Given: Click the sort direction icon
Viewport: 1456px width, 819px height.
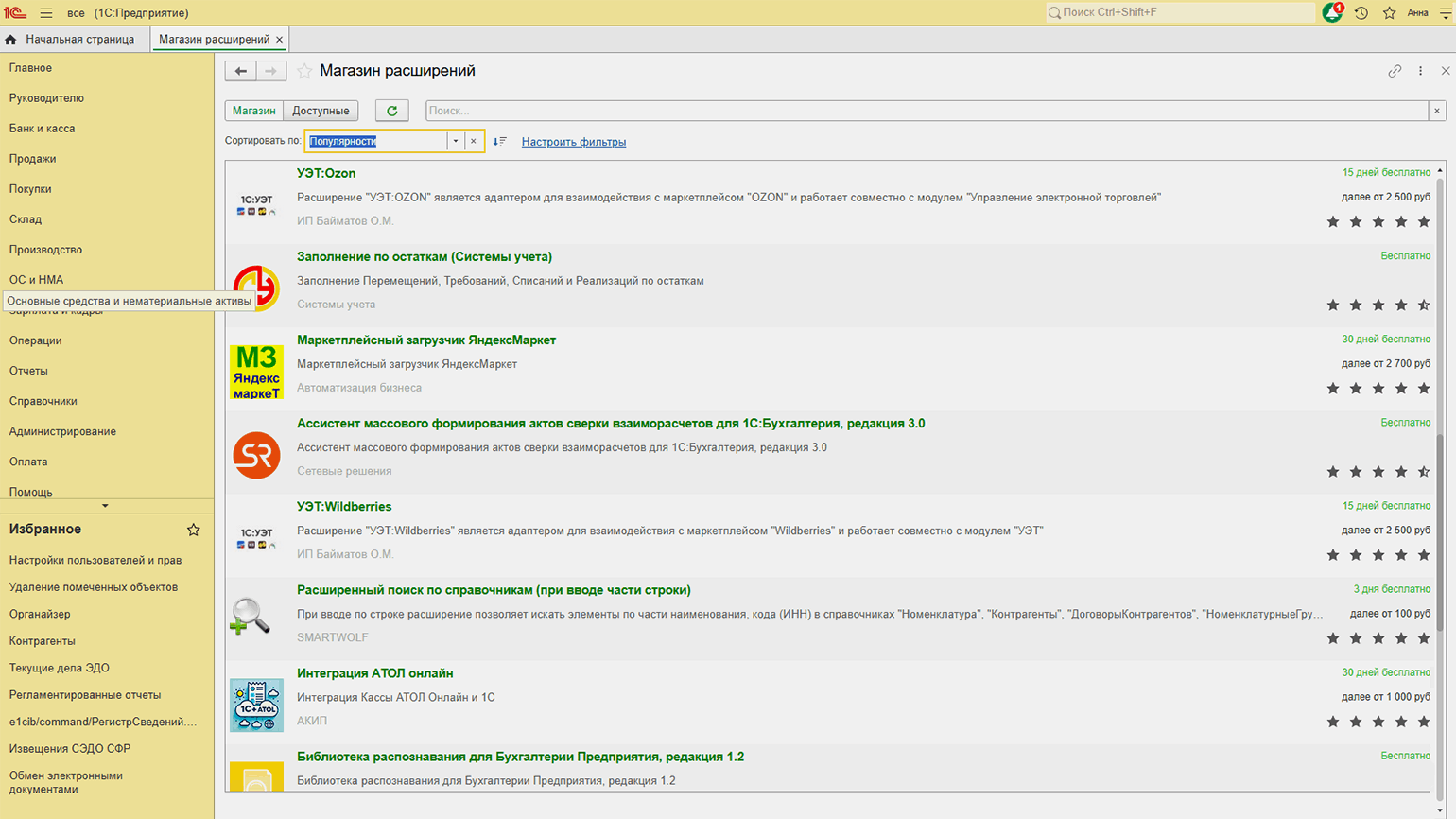Looking at the screenshot, I should [500, 141].
